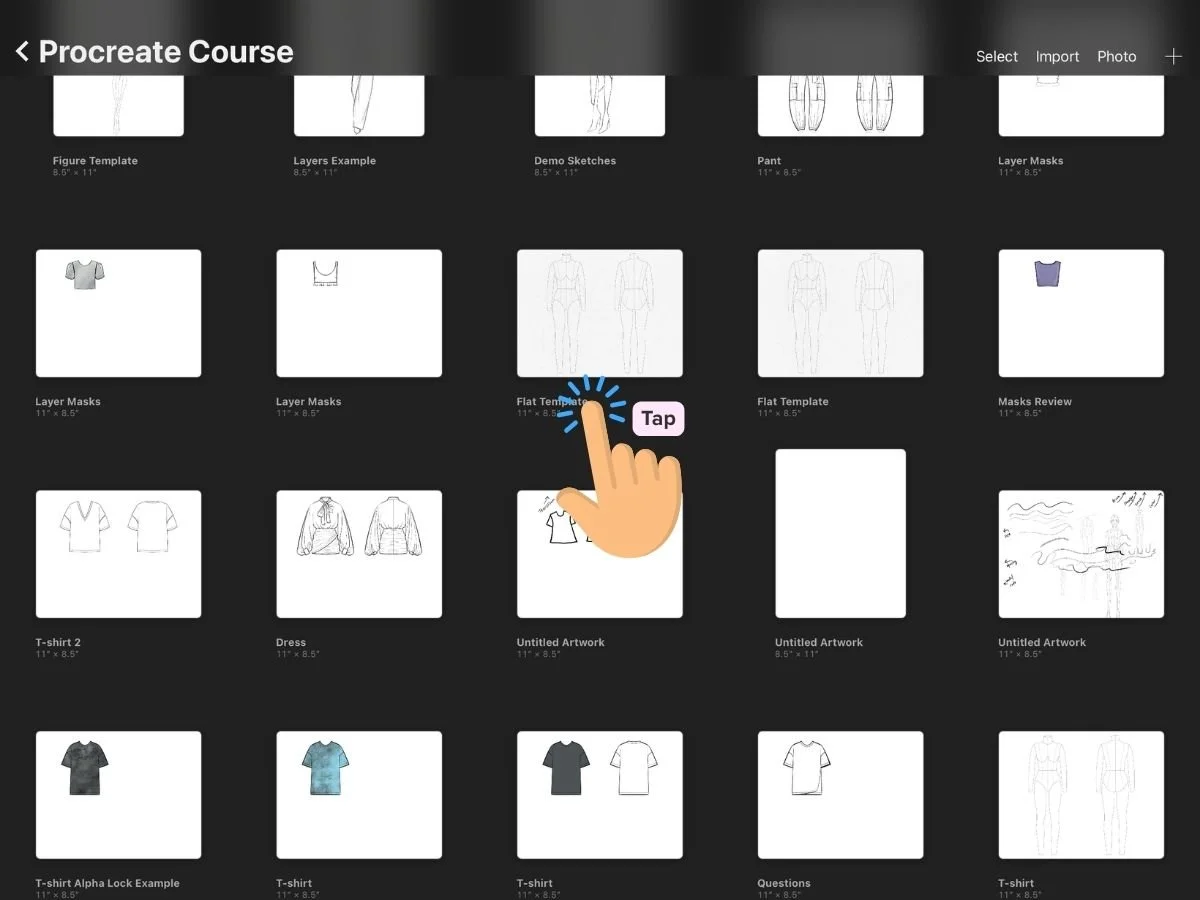Open the Questions artwork thumbnail
The image size is (1200, 900).
[x=841, y=795]
